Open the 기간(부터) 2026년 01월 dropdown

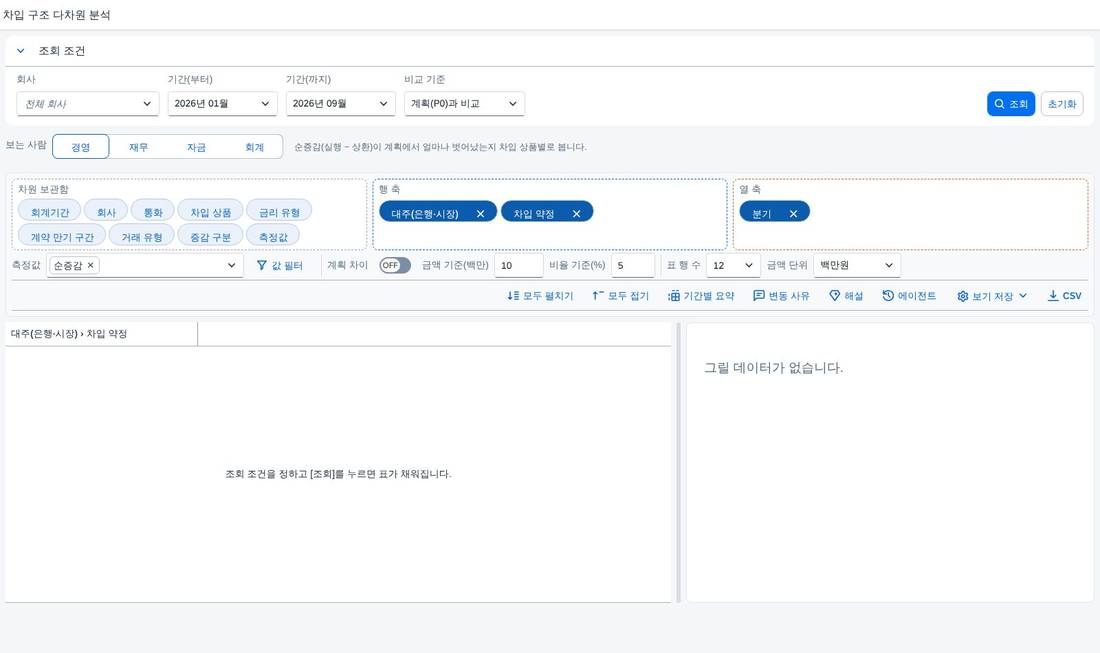(222, 104)
